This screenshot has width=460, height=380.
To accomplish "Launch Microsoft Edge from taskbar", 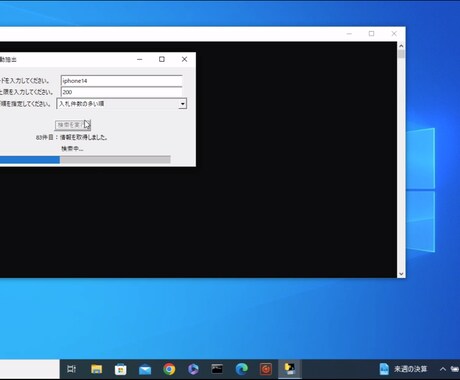I will point(242,369).
